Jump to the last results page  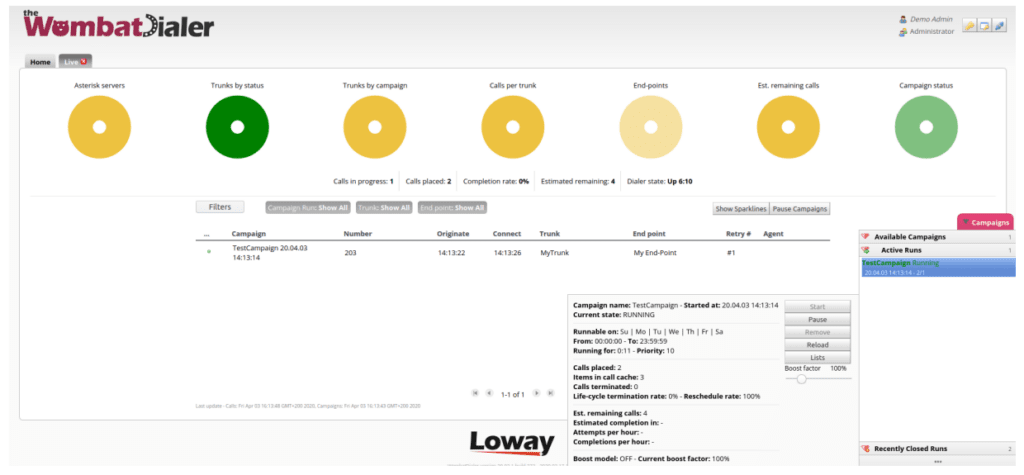click(551, 394)
